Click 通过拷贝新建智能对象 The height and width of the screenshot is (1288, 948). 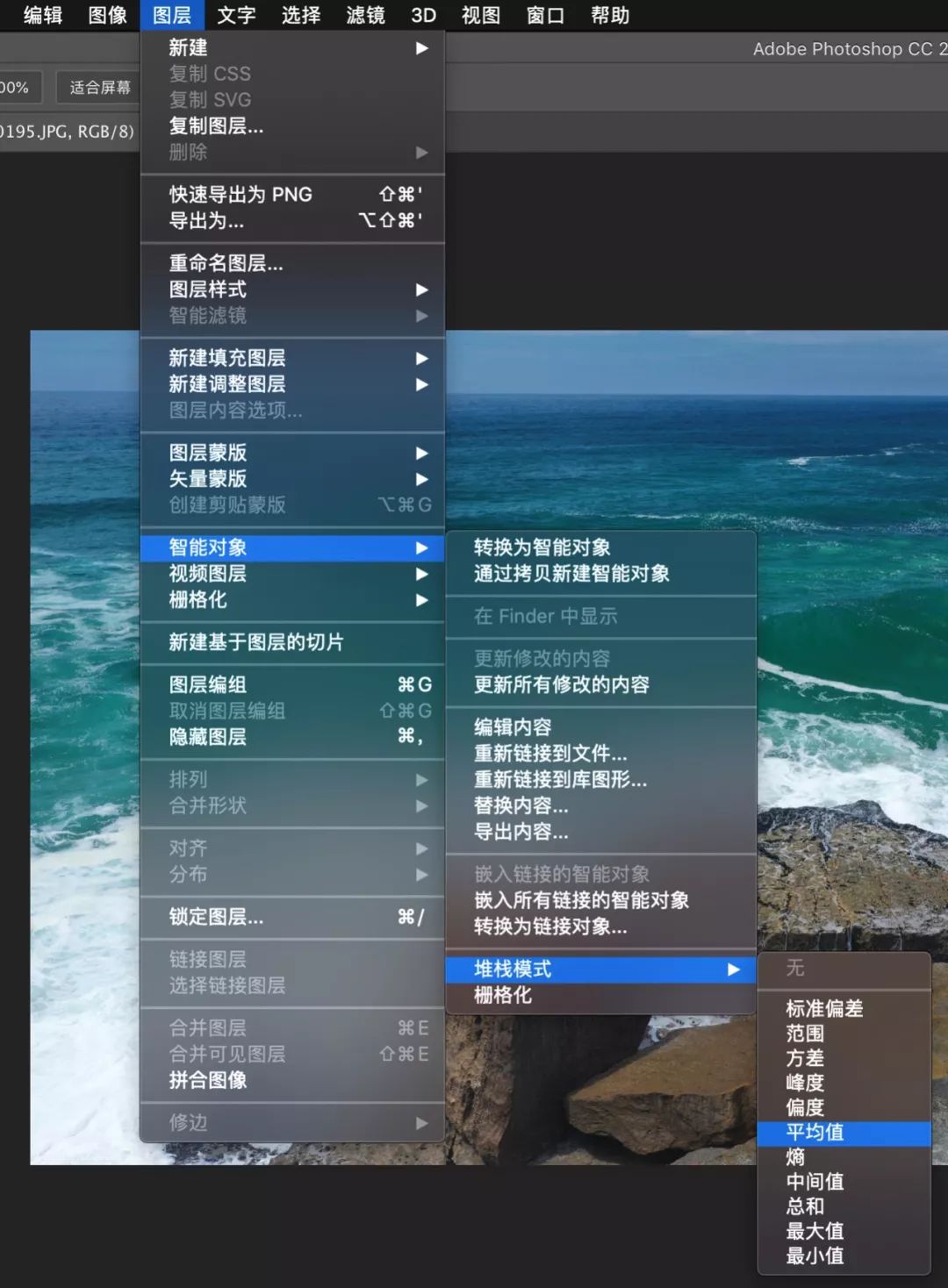click(572, 574)
